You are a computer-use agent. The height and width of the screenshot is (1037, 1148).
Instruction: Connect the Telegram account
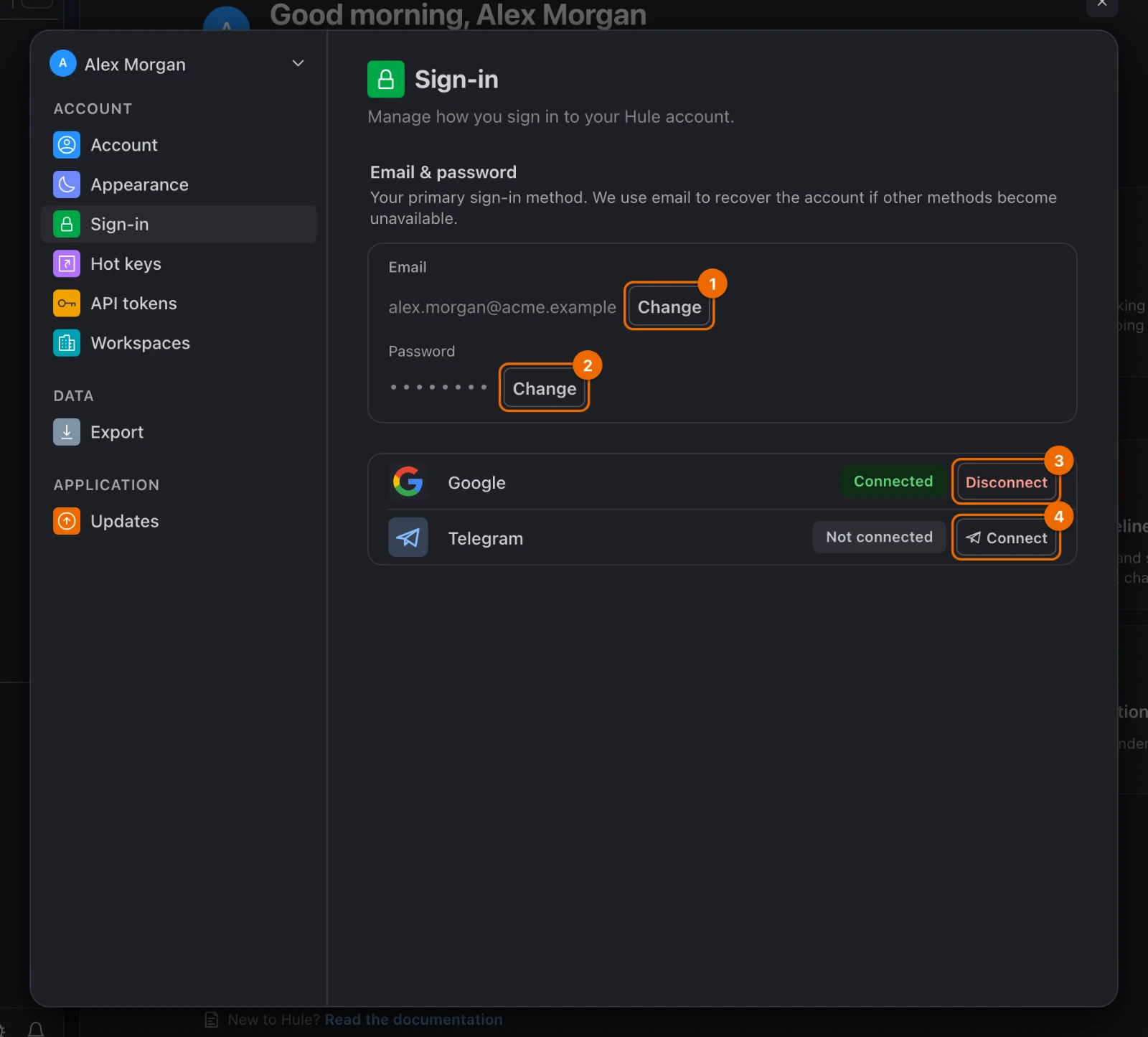tap(1006, 538)
